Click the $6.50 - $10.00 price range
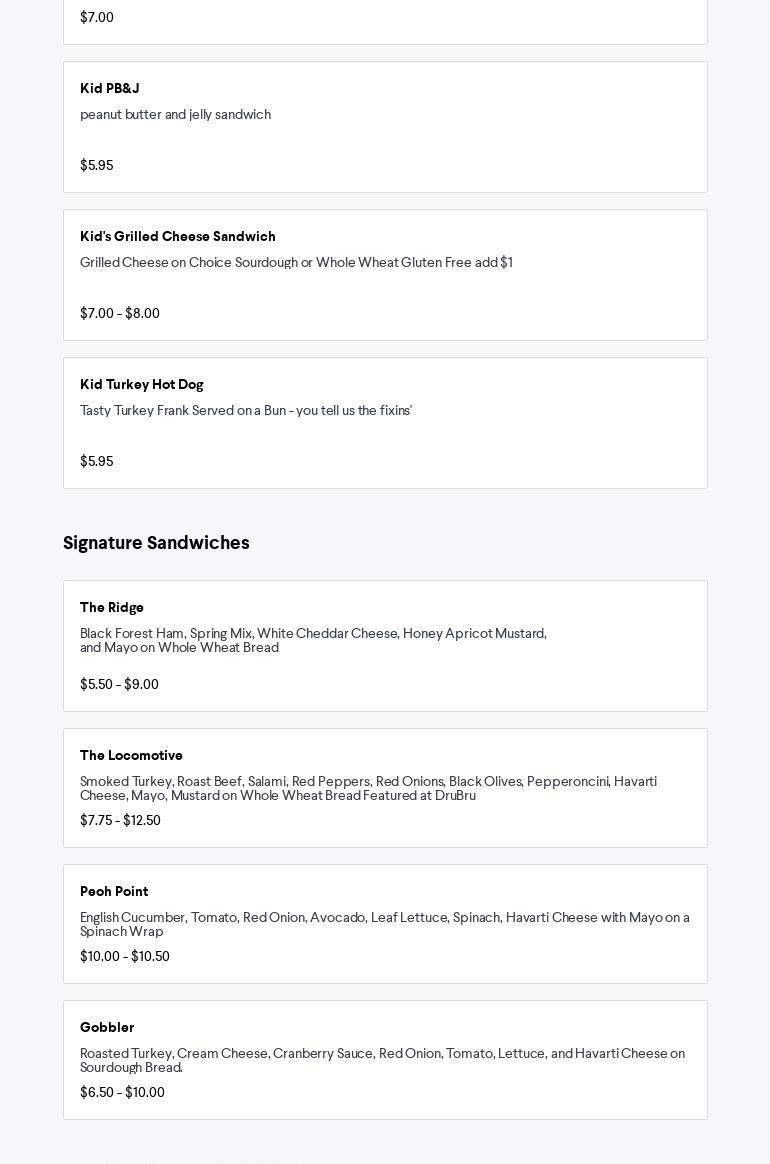This screenshot has width=770, height=1164. [x=122, y=1093]
